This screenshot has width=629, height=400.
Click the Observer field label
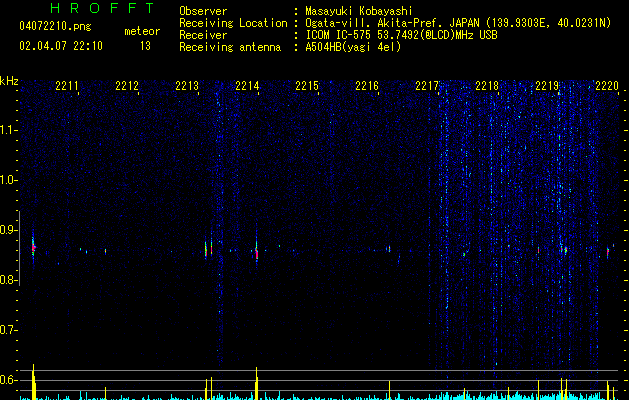(203, 11)
